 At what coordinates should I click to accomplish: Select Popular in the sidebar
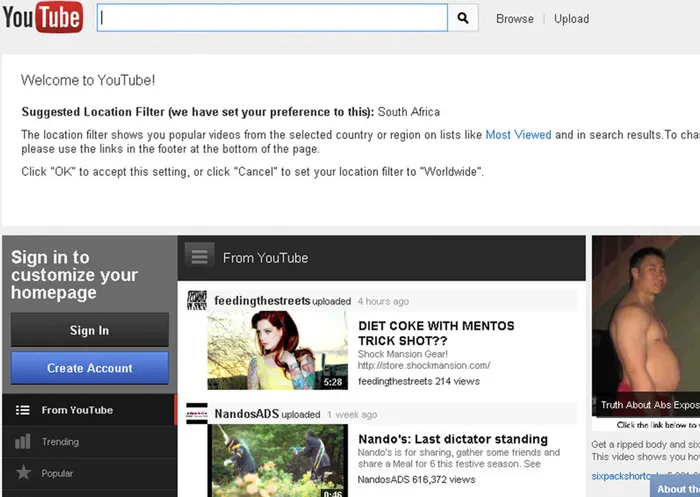coord(89,473)
